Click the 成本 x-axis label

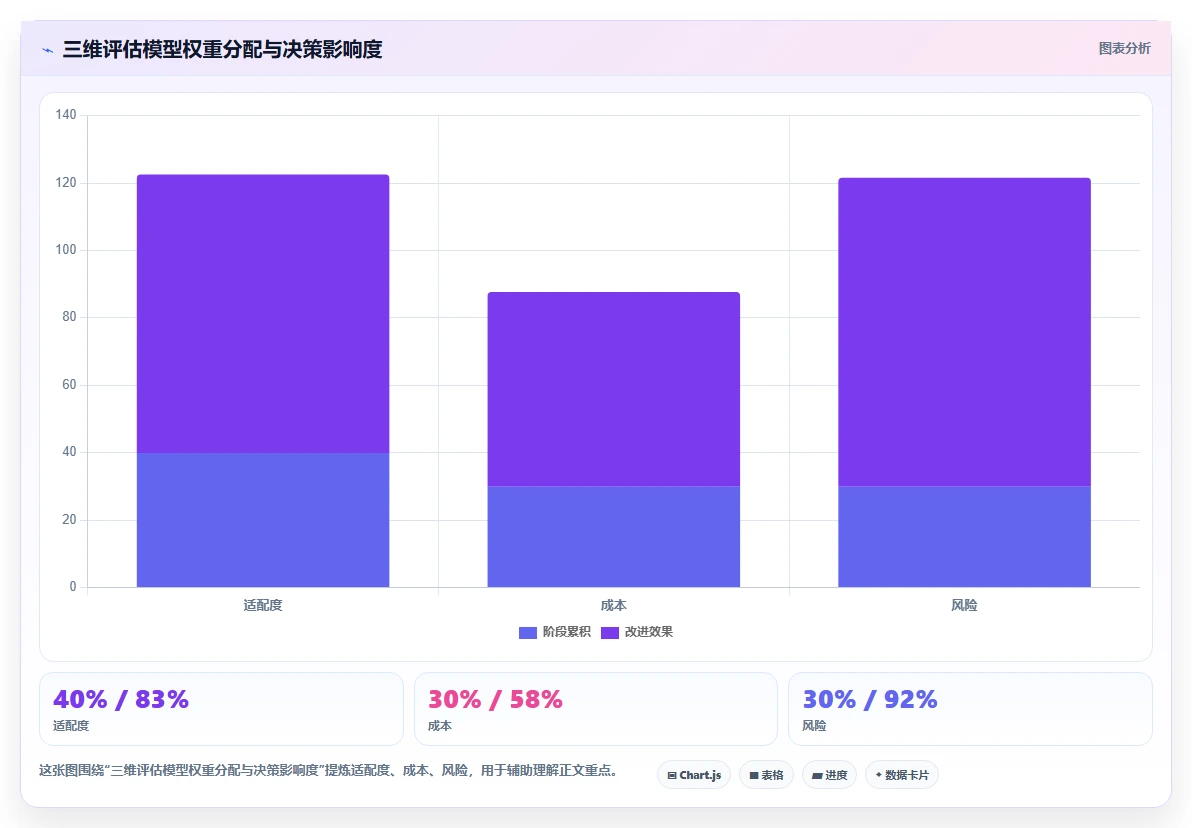[x=613, y=605]
